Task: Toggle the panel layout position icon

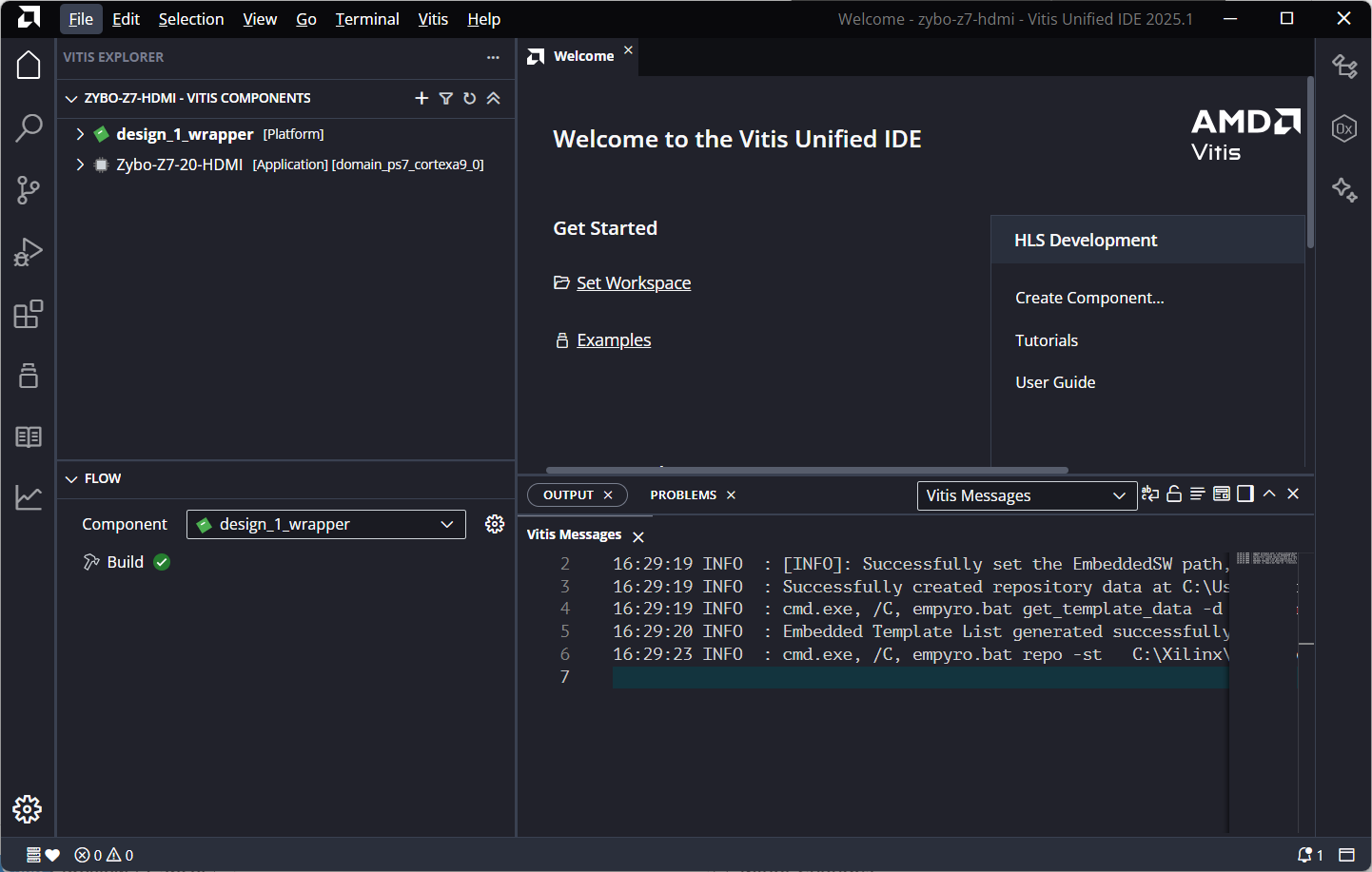Action: (x=1245, y=494)
